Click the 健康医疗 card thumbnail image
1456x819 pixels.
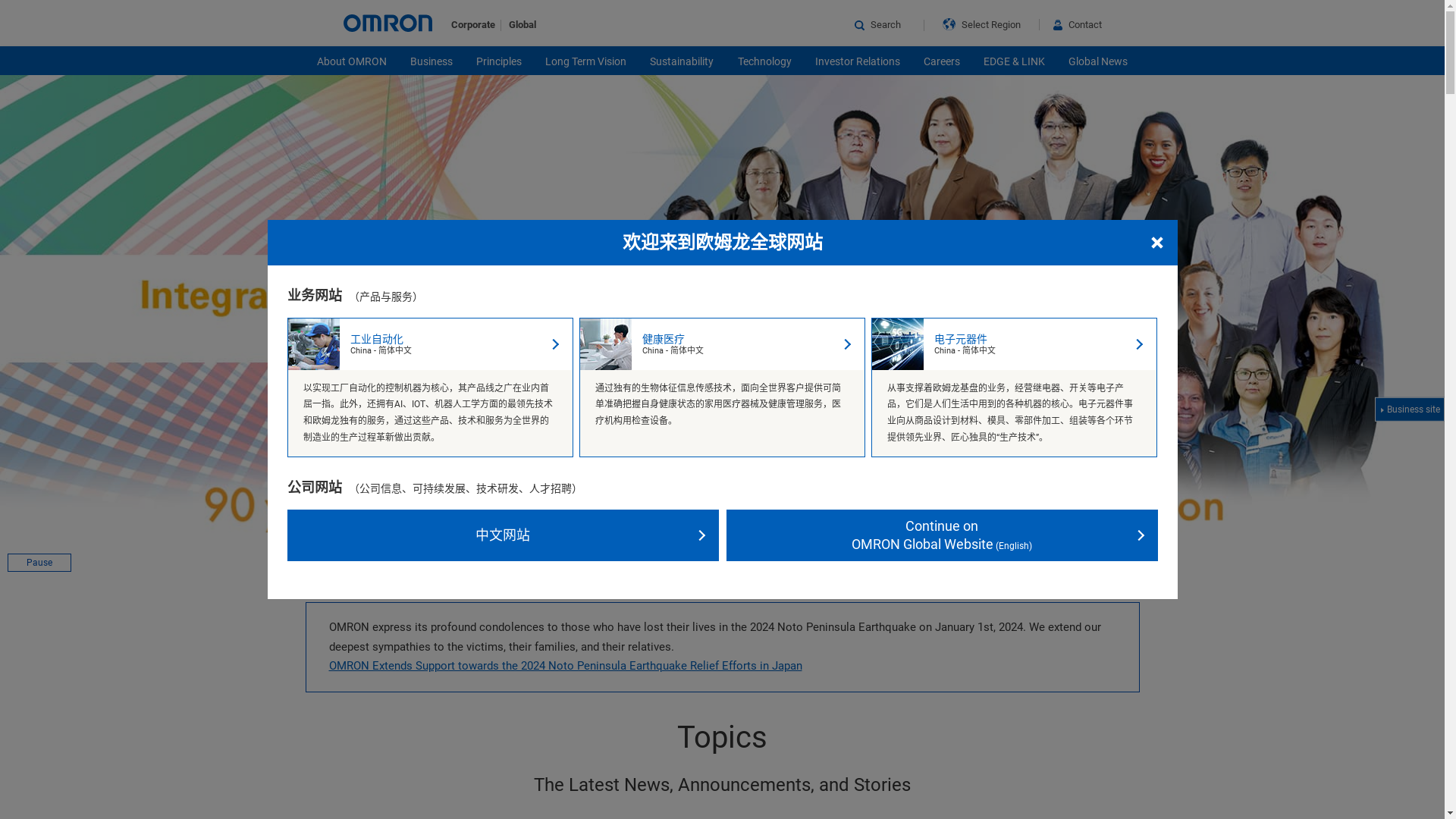606,344
